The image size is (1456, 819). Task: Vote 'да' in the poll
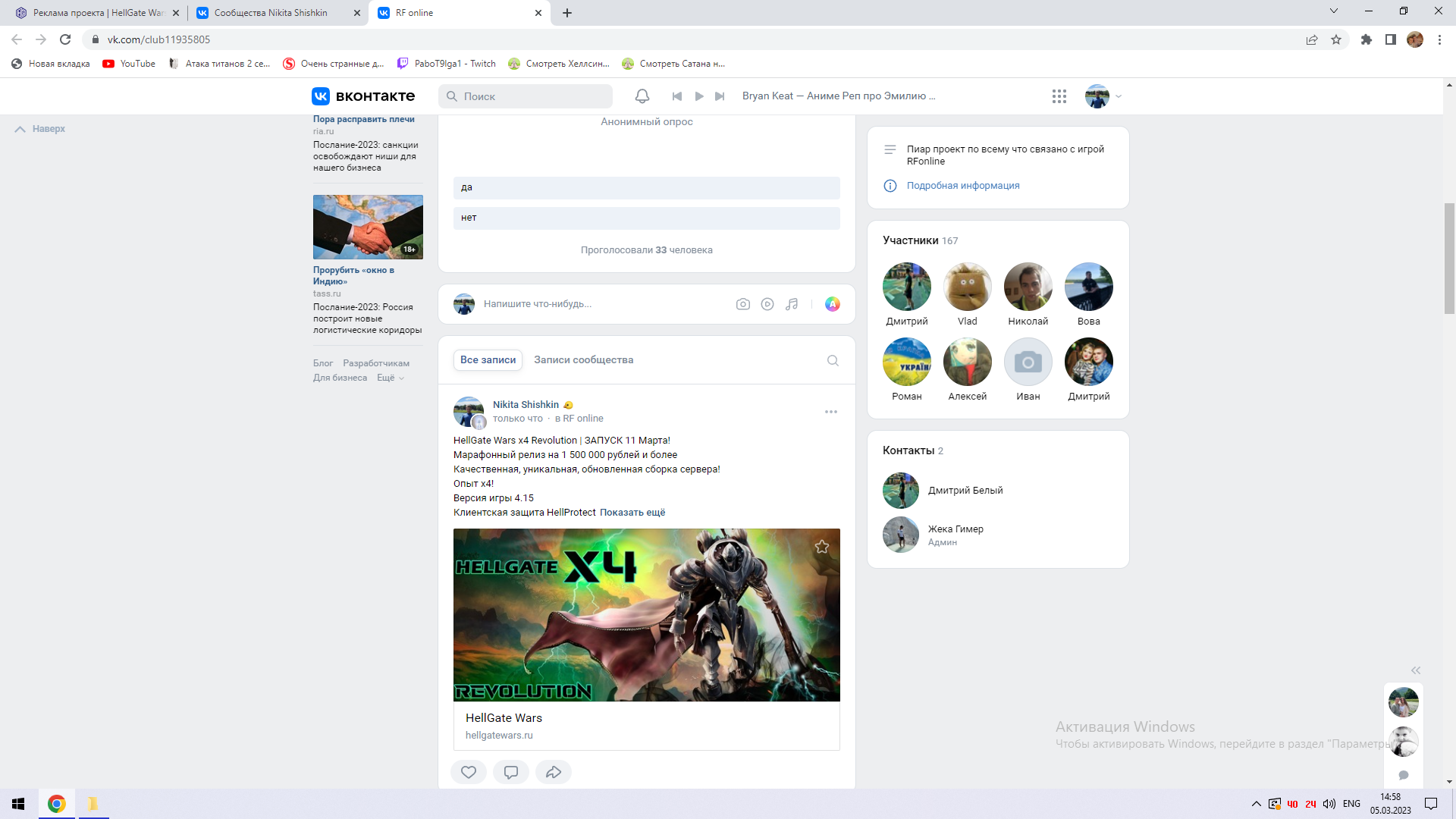coord(647,187)
